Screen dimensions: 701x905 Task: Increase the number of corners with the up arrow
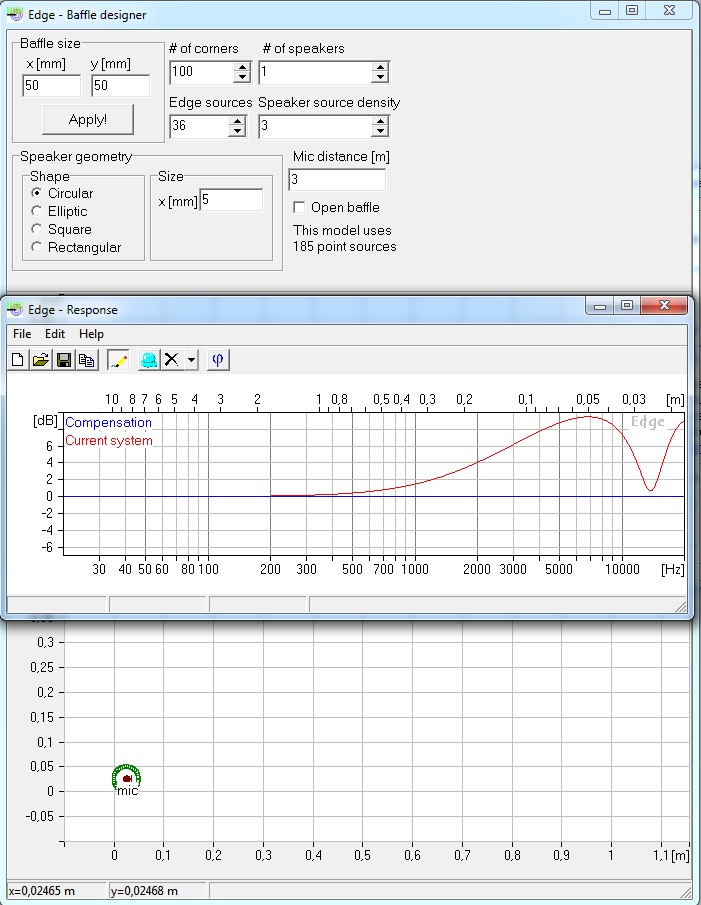point(241,67)
